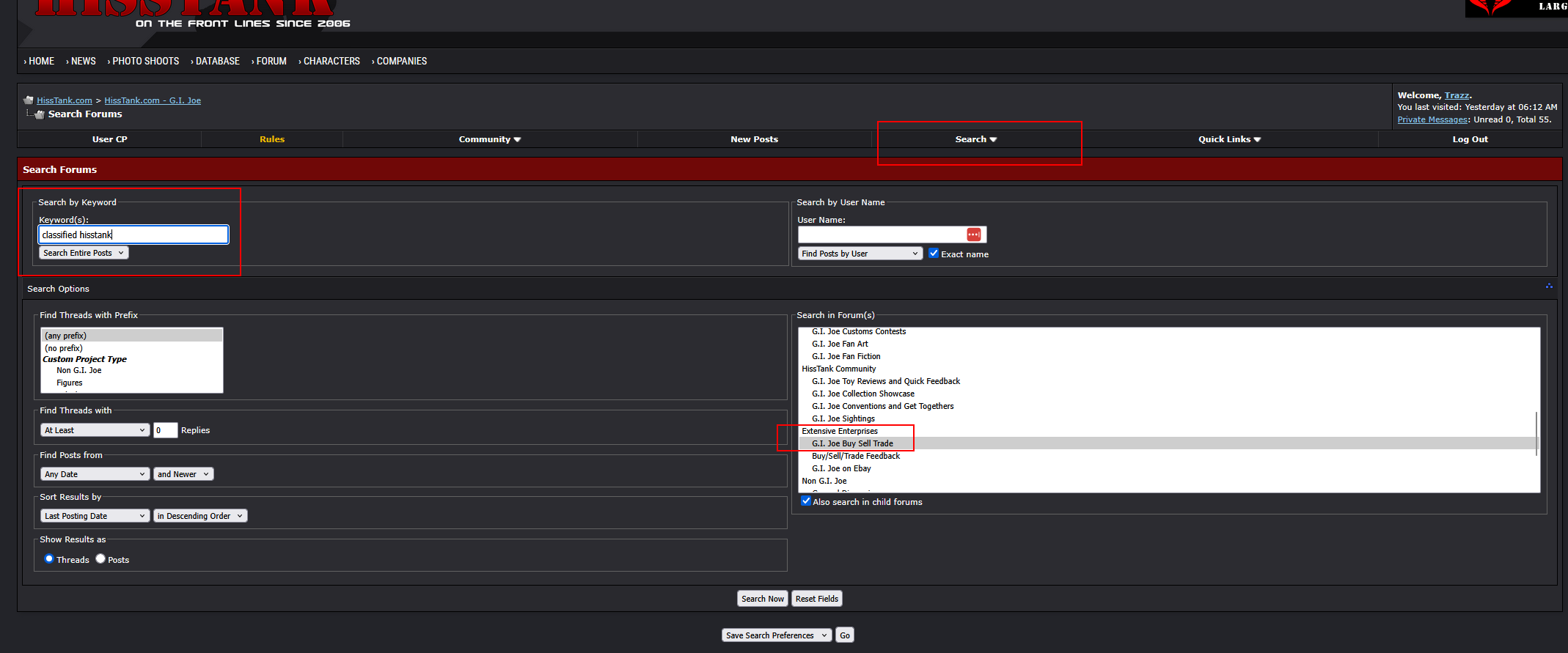Select G.I. Joe Conventions and Get Togethers
The height and width of the screenshot is (653, 1568).
[883, 406]
